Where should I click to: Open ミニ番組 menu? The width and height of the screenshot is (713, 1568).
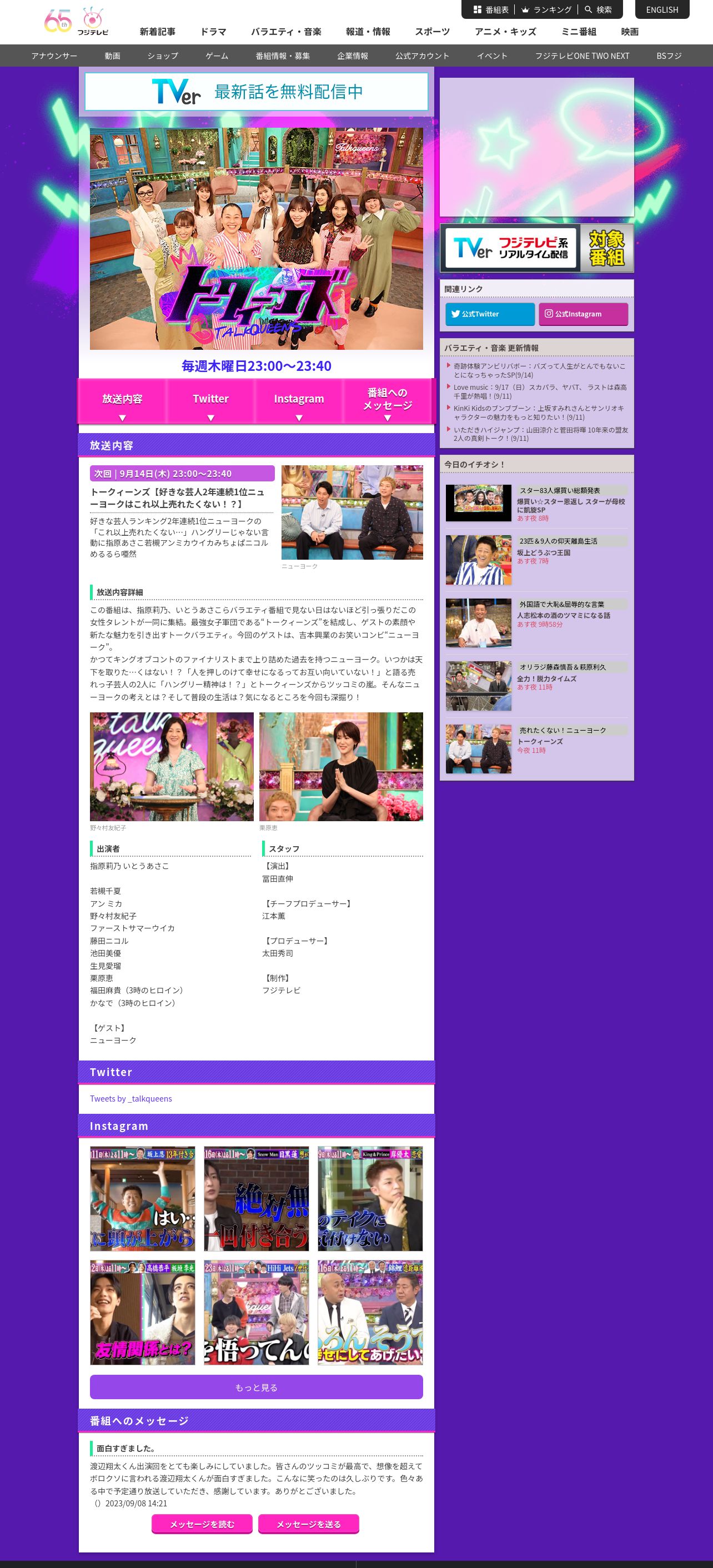pyautogui.click(x=579, y=32)
